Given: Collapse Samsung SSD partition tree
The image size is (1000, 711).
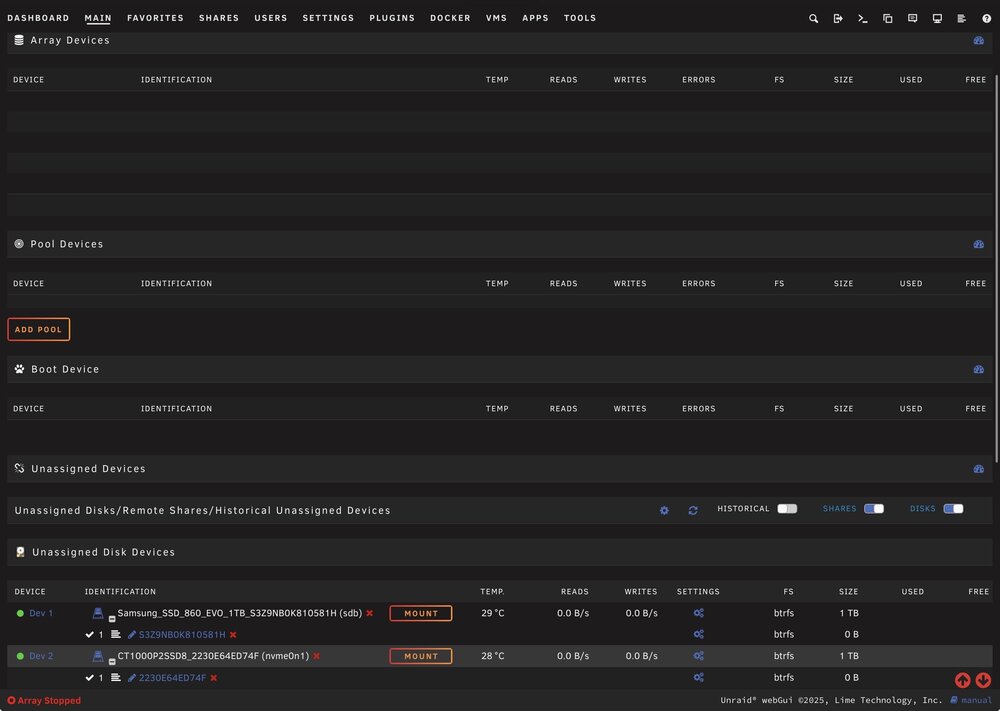Looking at the screenshot, I should (112, 619).
